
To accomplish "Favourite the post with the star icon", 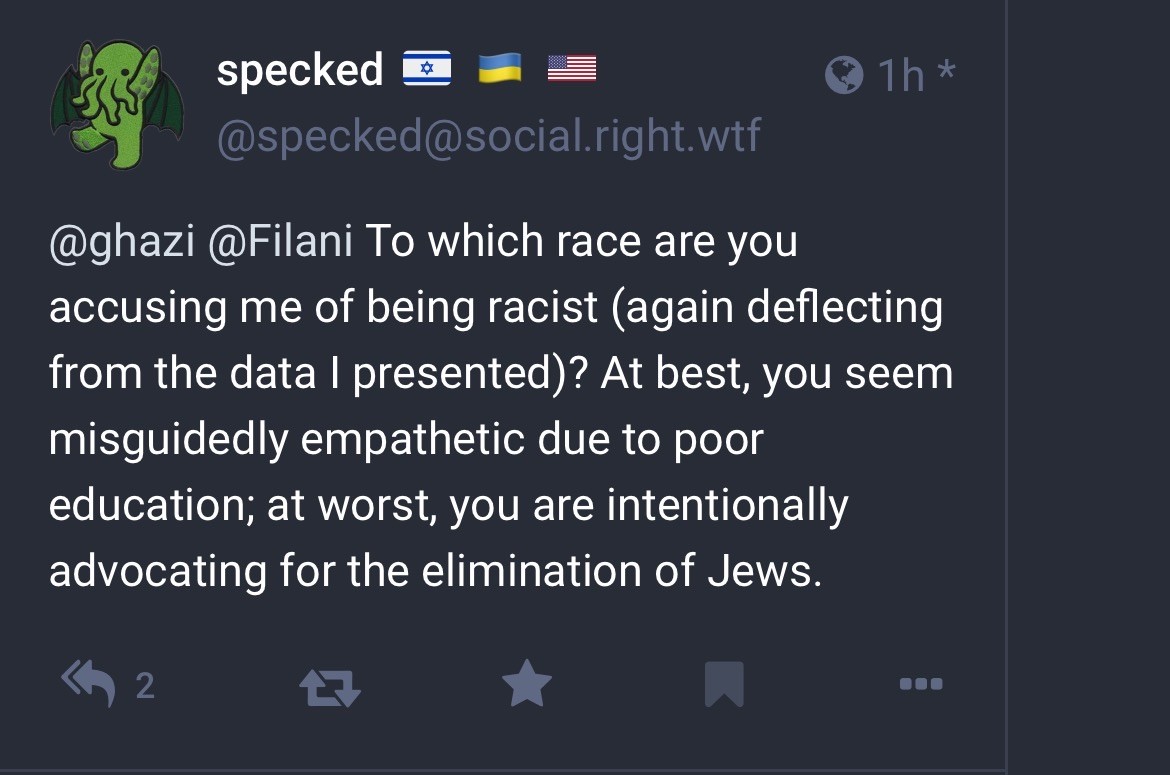I will 526,685.
